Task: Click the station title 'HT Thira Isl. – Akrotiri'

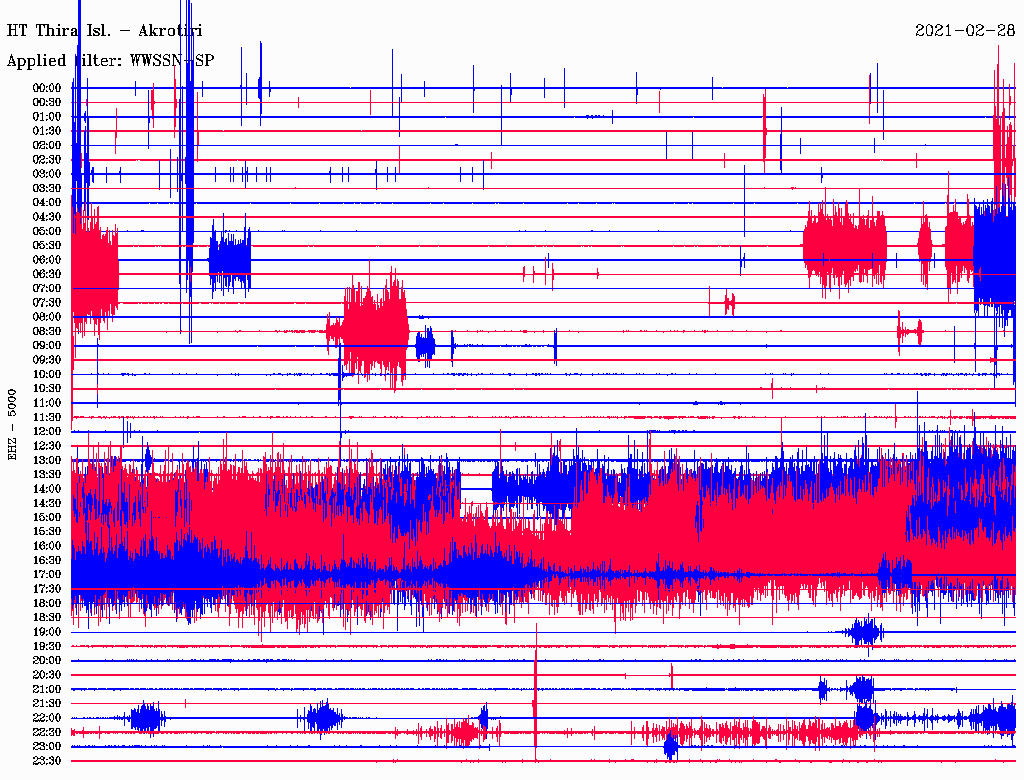Action: point(104,31)
